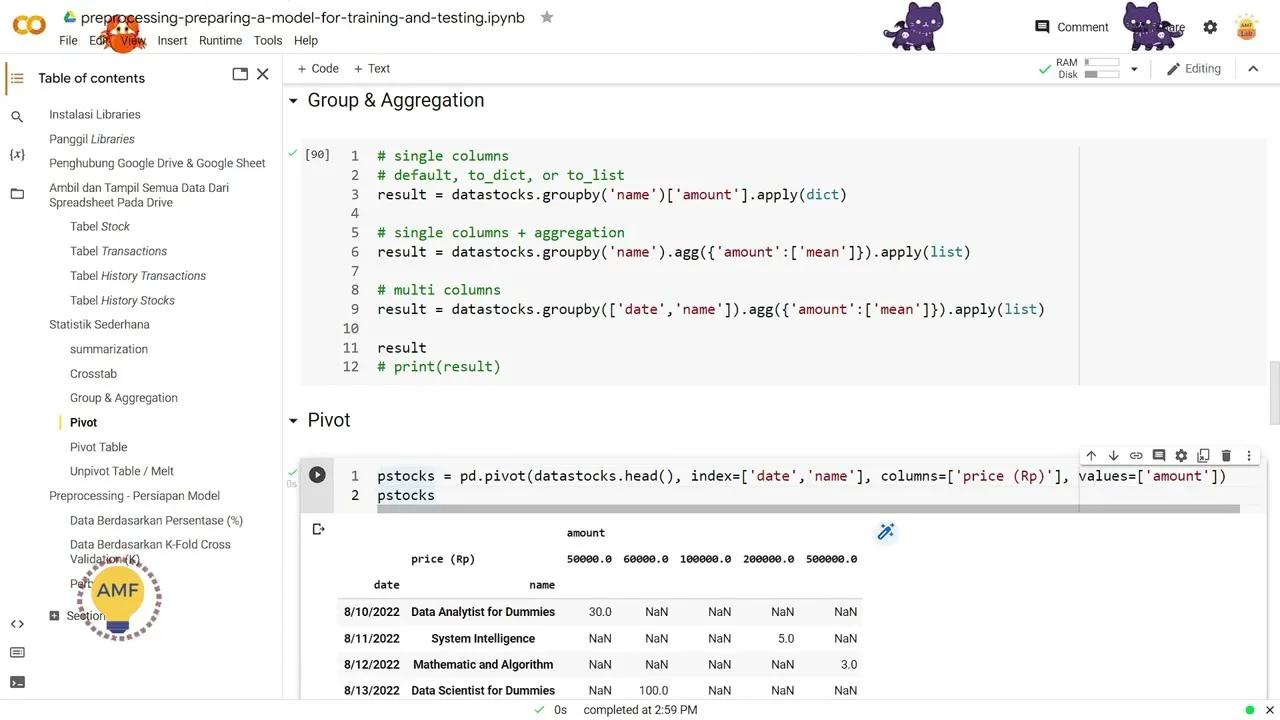
Task: Open the Comment panel from top bar
Action: pos(1071,27)
